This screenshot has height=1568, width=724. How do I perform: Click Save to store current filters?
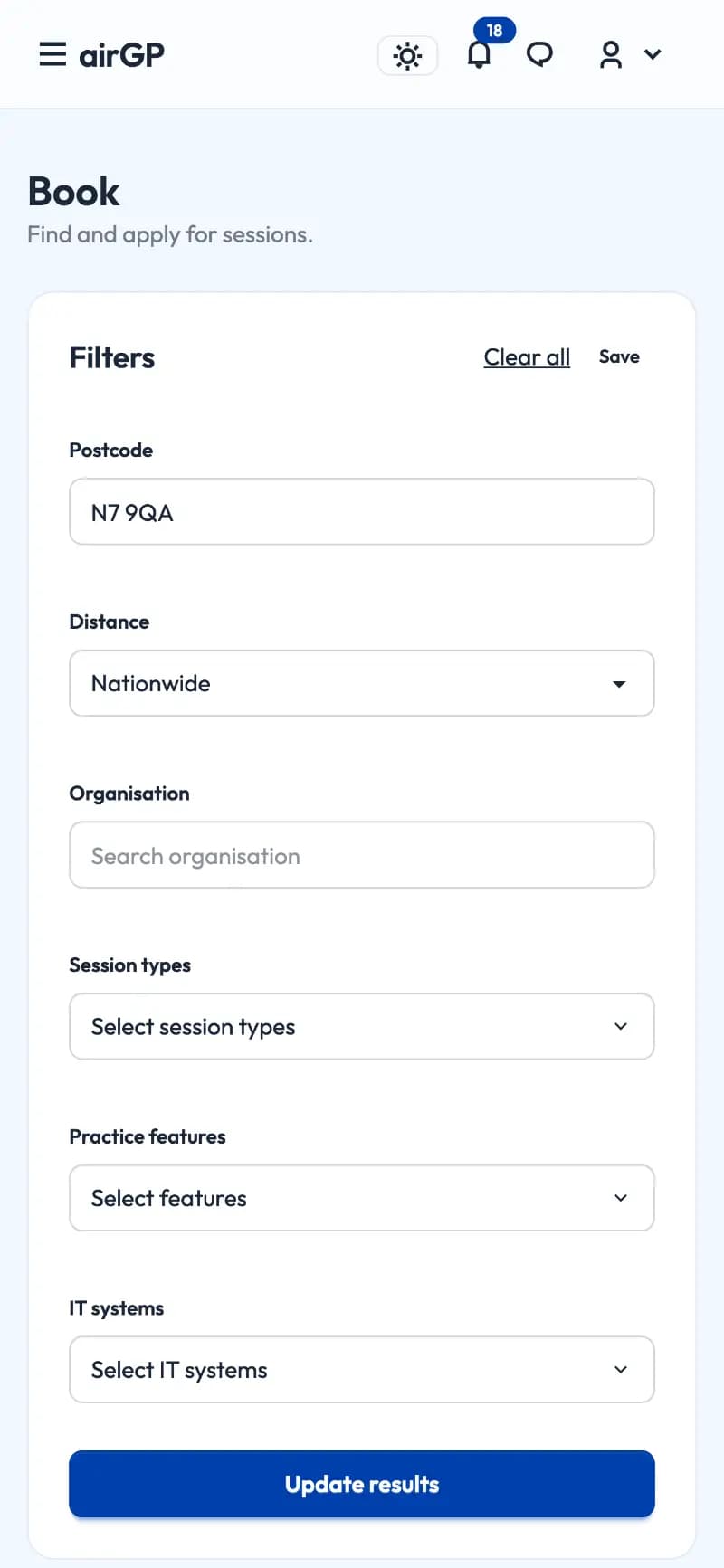[x=619, y=356]
